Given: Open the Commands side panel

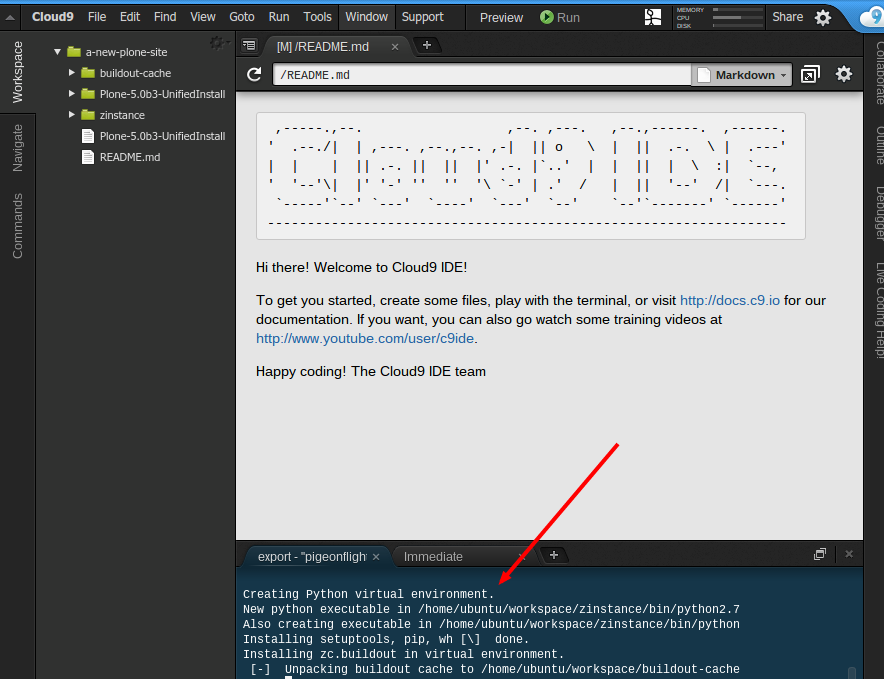Looking at the screenshot, I should 17,226.
